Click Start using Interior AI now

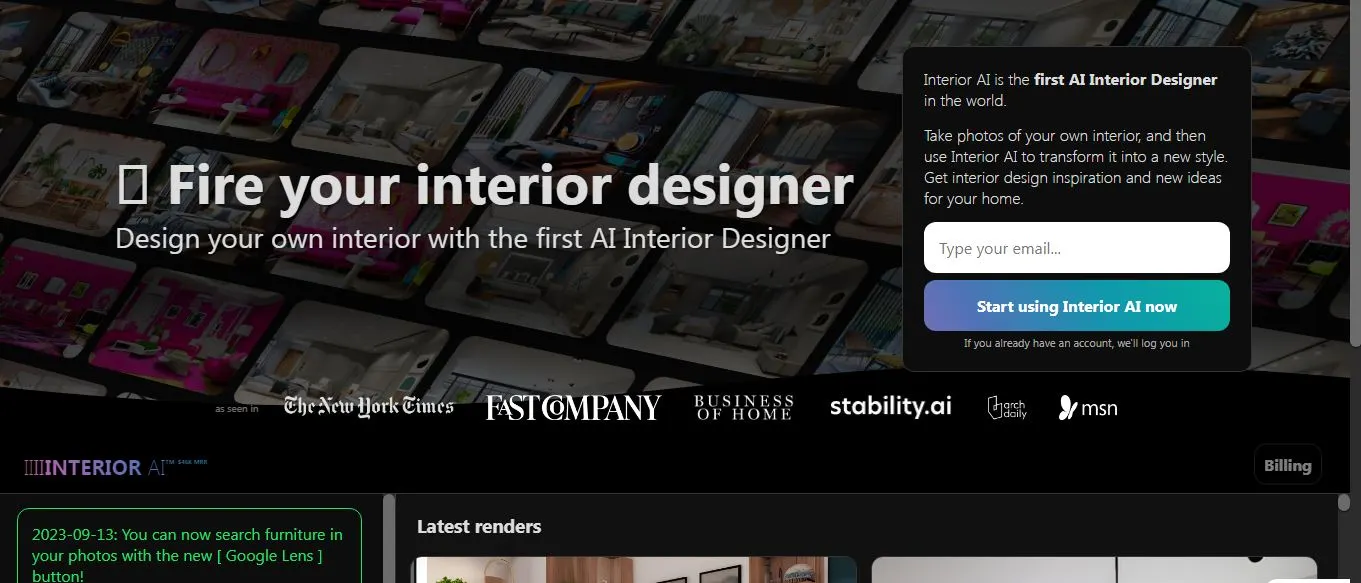1077,306
